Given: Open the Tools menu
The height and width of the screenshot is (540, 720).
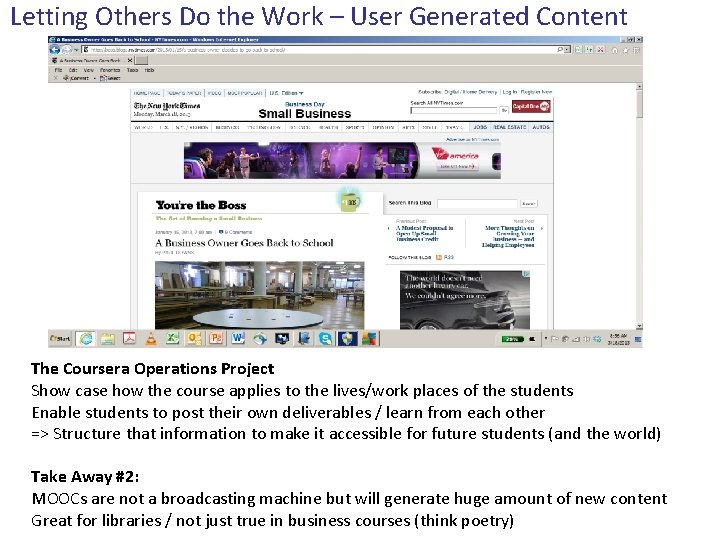Looking at the screenshot, I should pos(132,70).
